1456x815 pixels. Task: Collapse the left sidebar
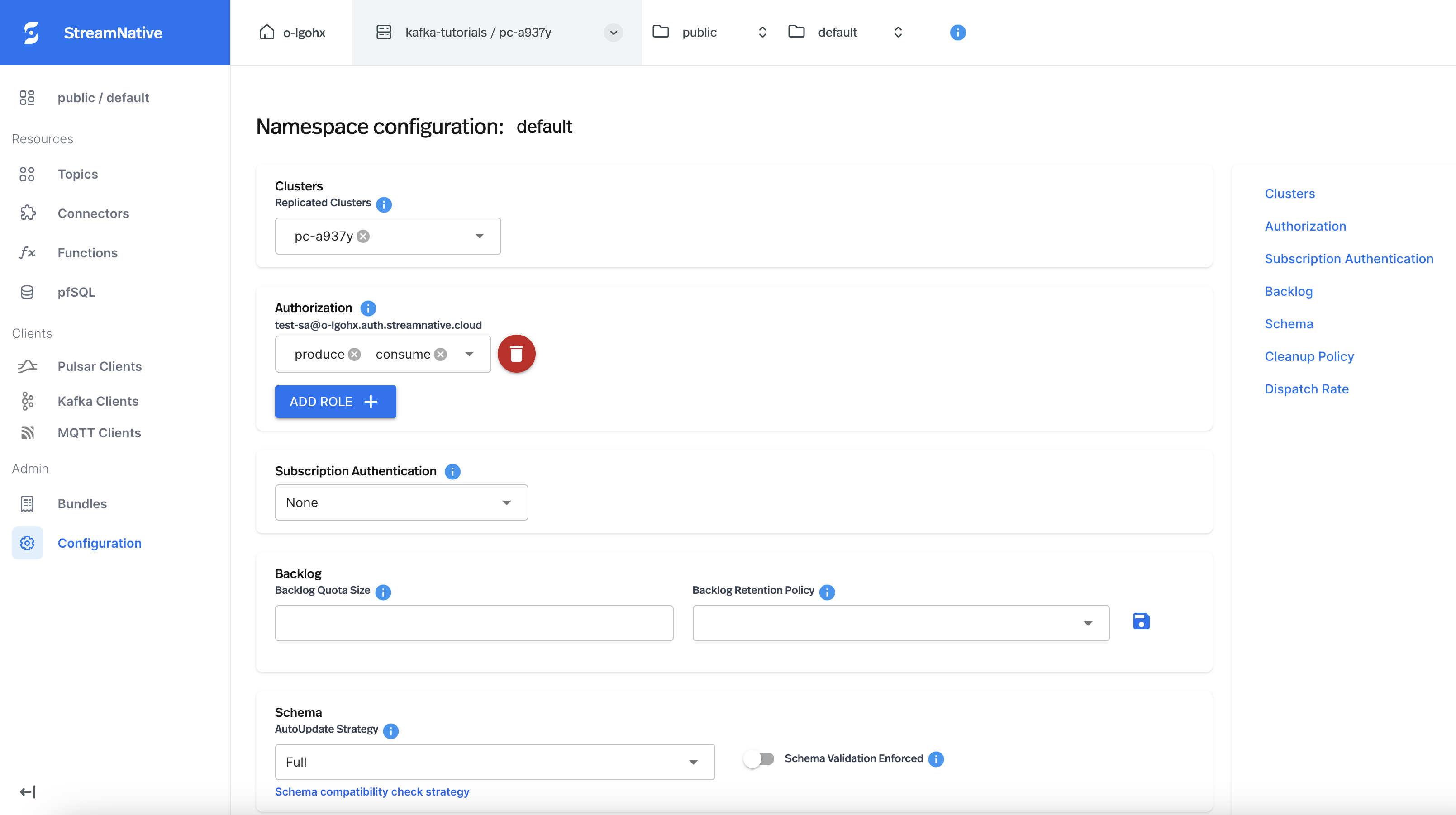27,791
